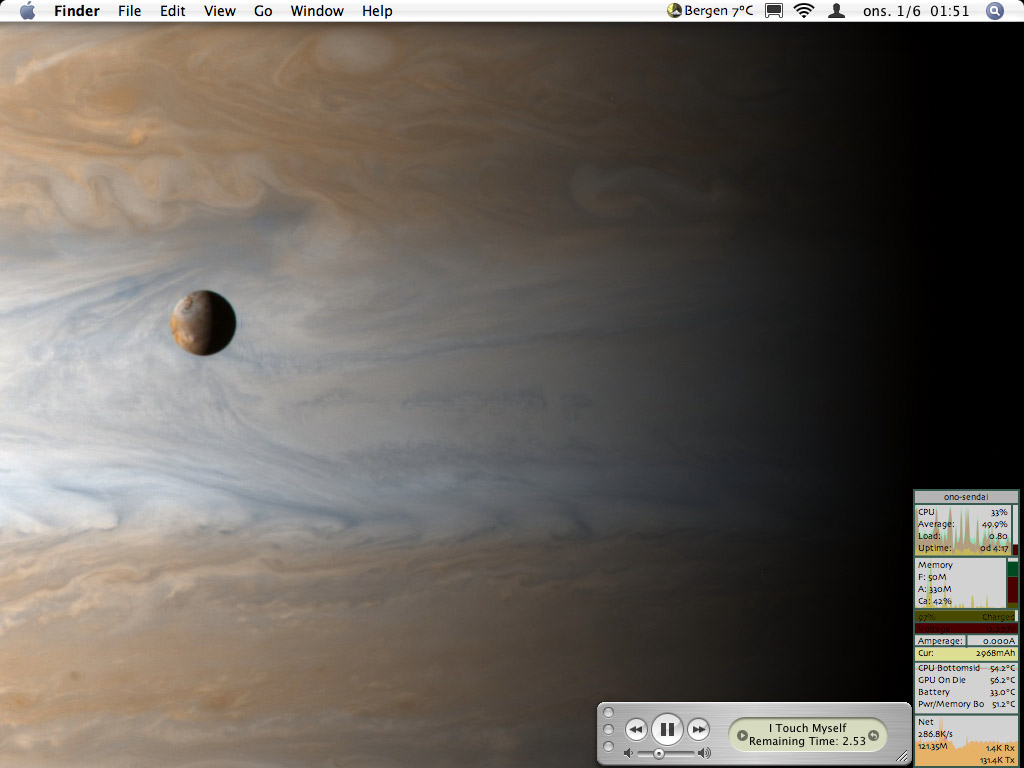The width and height of the screenshot is (1024, 768).
Task: Click the Bergen weather menu bar icon
Action: click(x=709, y=10)
